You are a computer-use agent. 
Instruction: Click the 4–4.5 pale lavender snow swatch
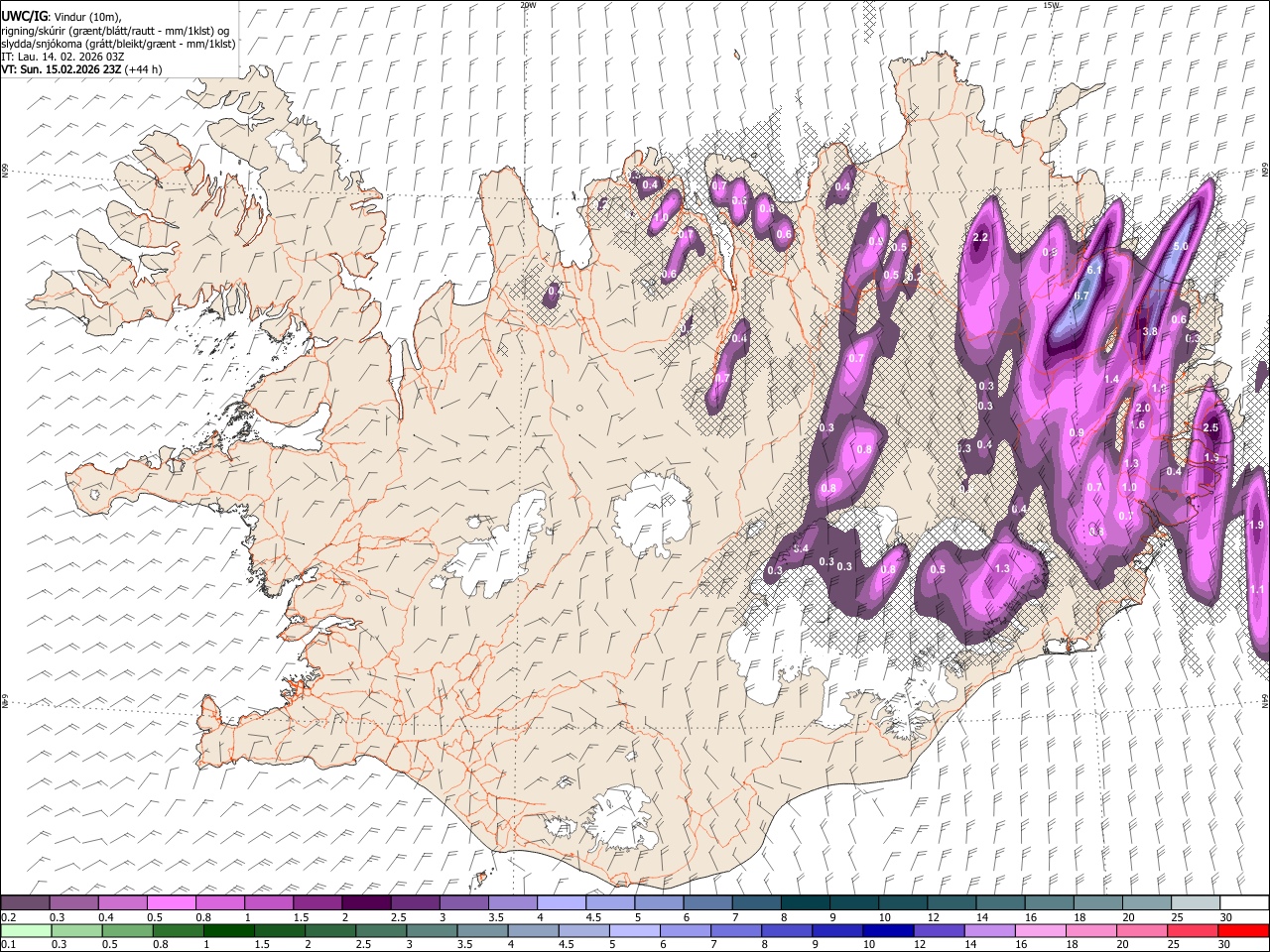562,902
